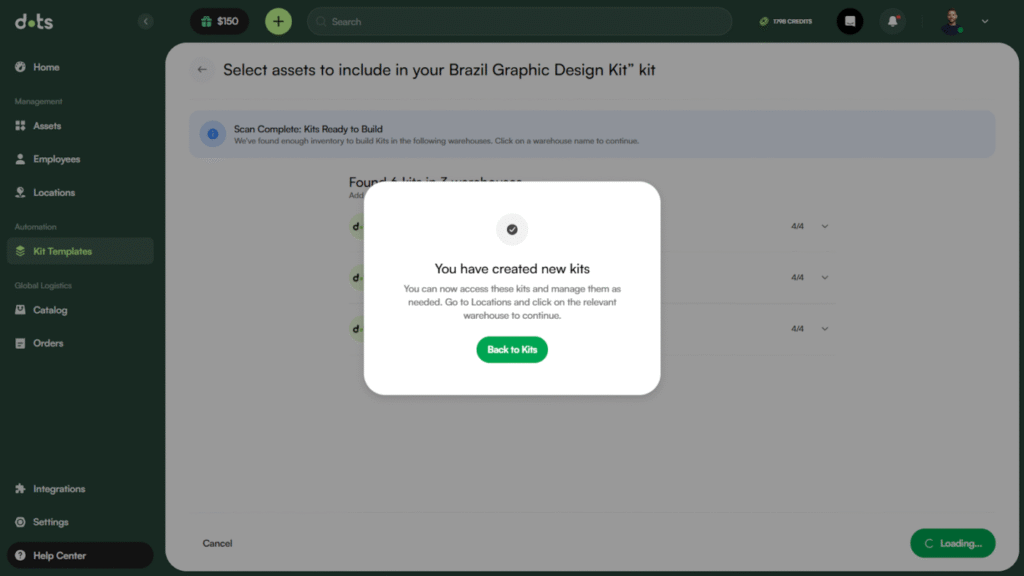
Task: Open the notifications bell icon
Action: click(892, 21)
